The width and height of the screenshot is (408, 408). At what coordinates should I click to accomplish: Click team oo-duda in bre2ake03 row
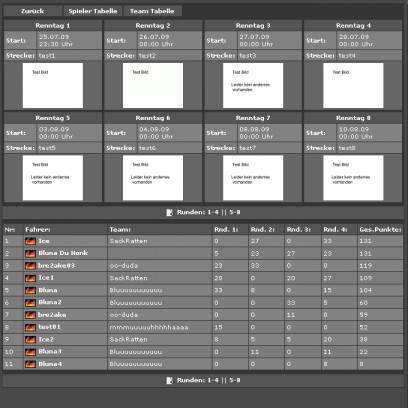(124, 266)
